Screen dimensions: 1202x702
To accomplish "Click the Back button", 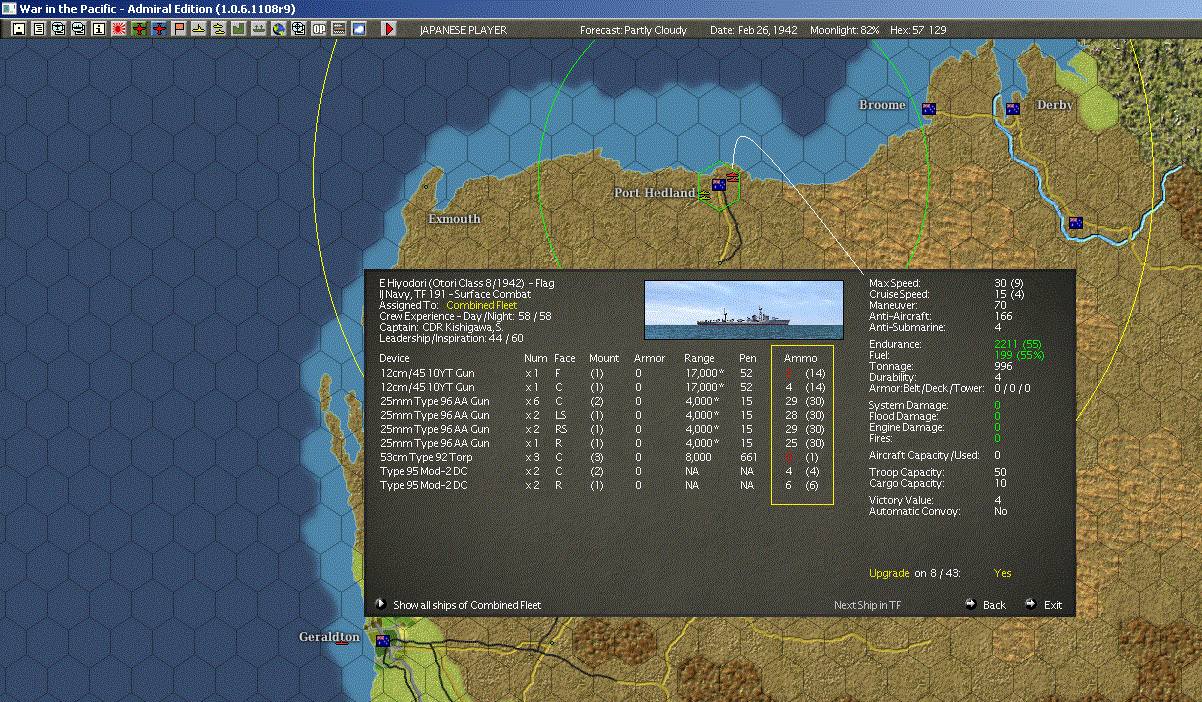I will pos(994,605).
